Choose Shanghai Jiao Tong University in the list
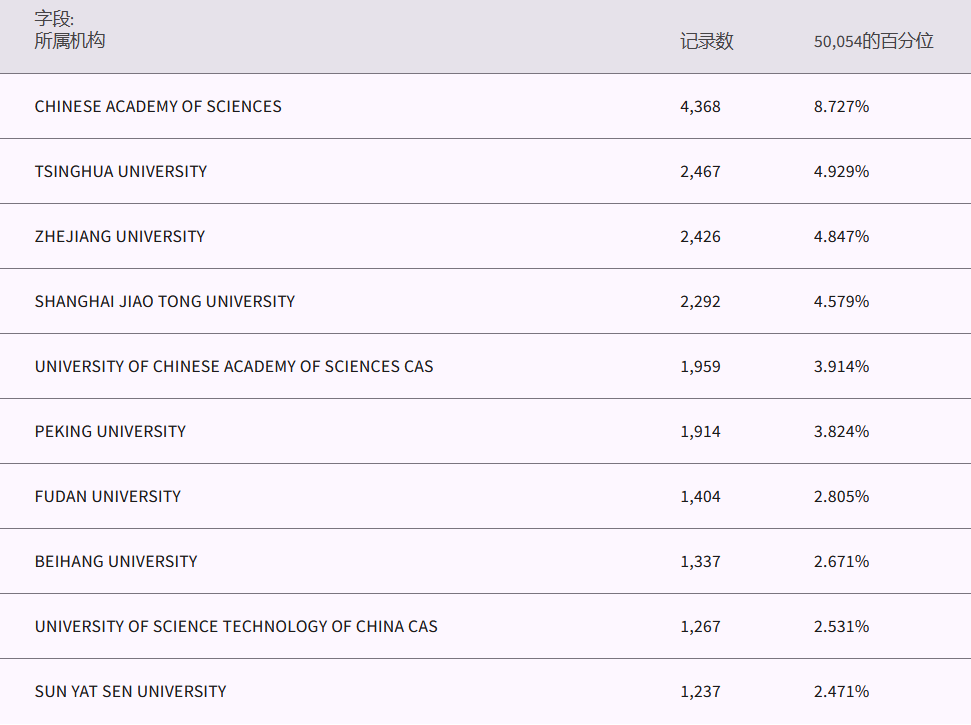The image size is (971, 725). tap(165, 302)
